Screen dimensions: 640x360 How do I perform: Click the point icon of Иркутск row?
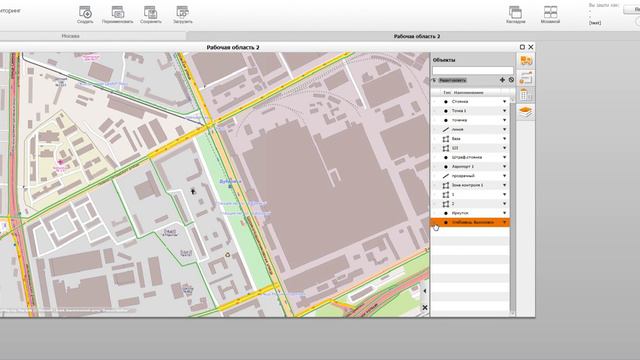[x=446, y=213]
